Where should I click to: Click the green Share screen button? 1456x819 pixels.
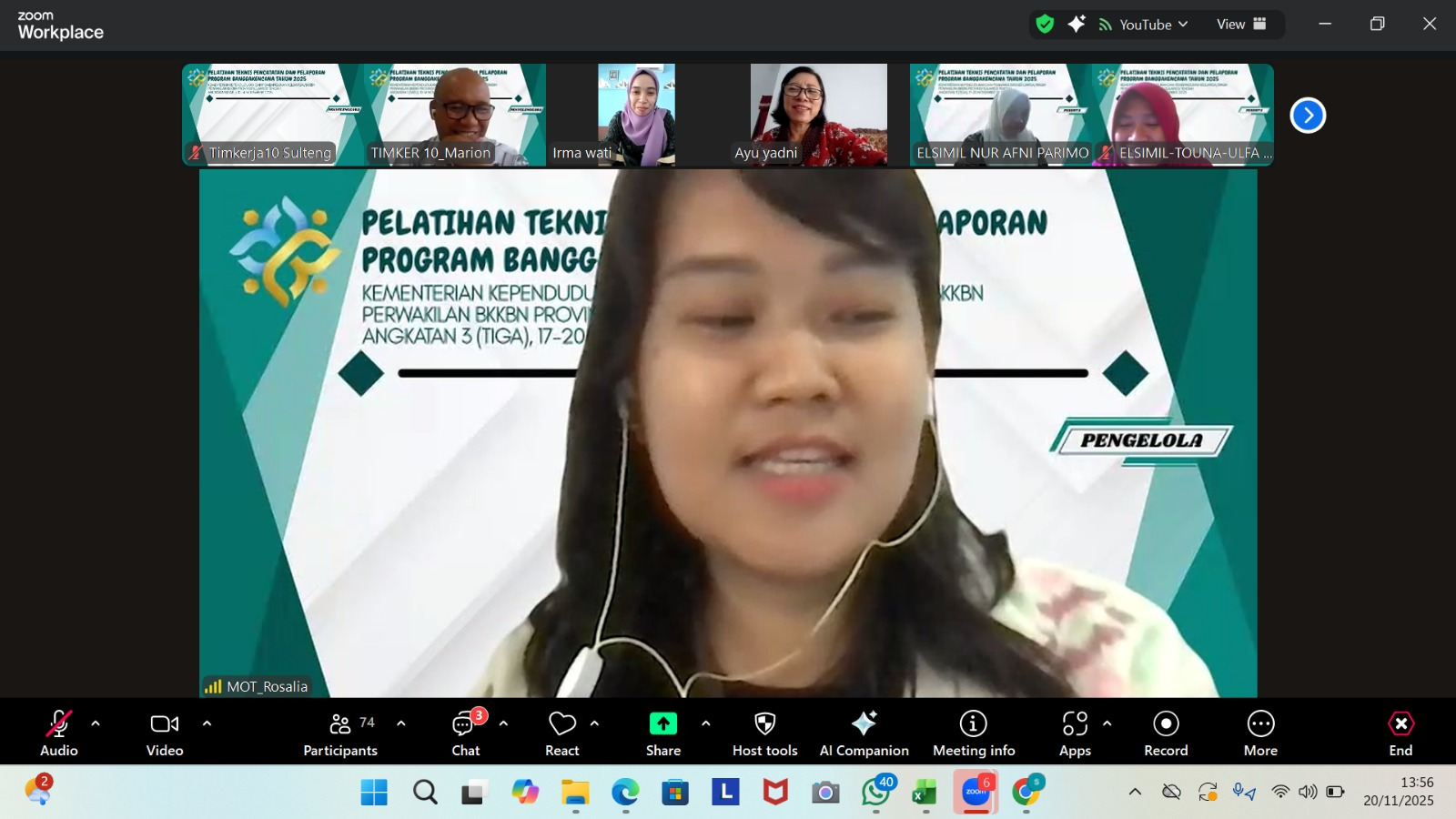(x=663, y=733)
